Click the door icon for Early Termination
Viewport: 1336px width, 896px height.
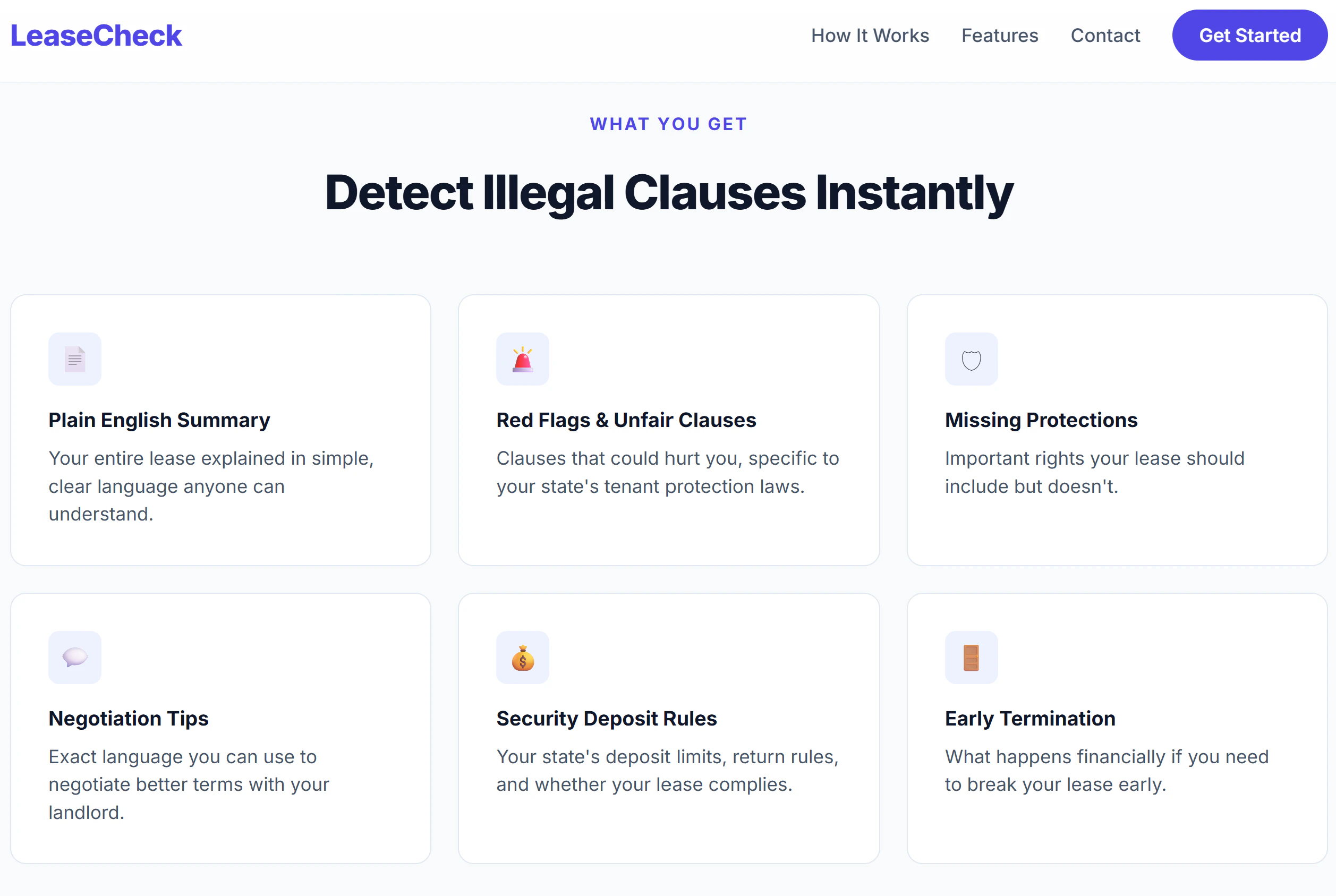(x=971, y=657)
